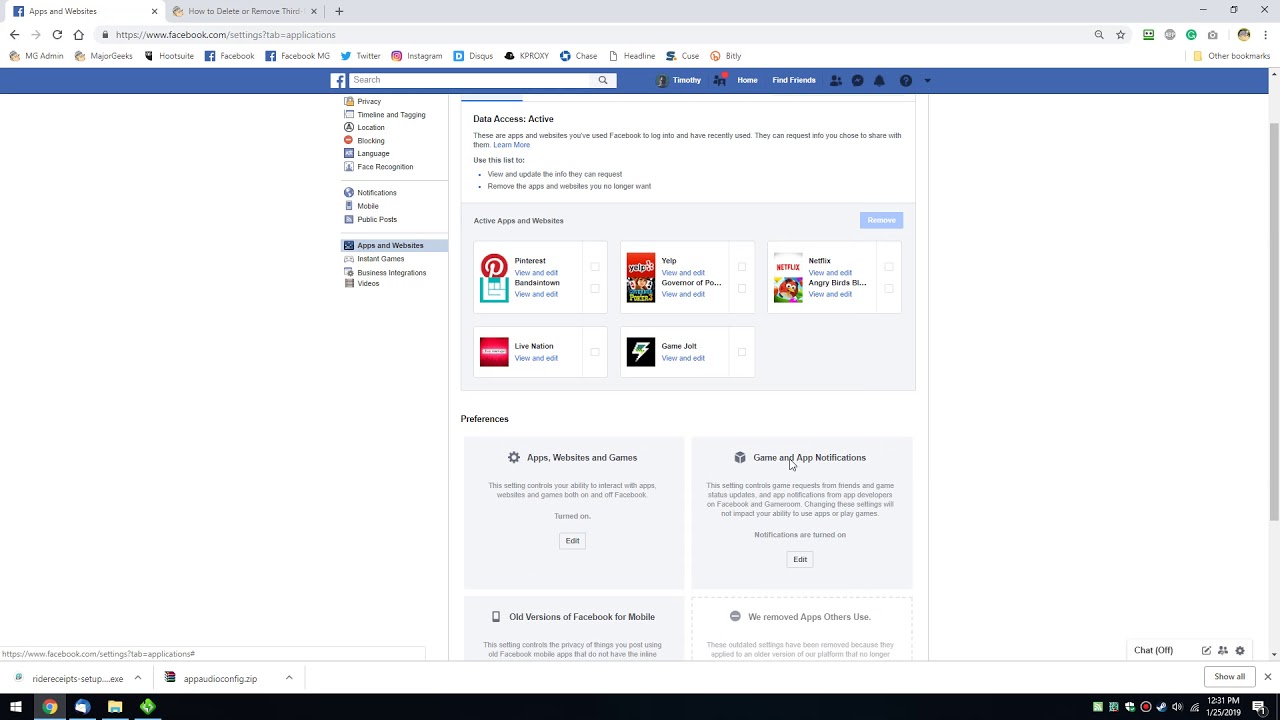Click the Live Nation app icon
Viewport: 1280px width, 720px height.
pyautogui.click(x=494, y=352)
